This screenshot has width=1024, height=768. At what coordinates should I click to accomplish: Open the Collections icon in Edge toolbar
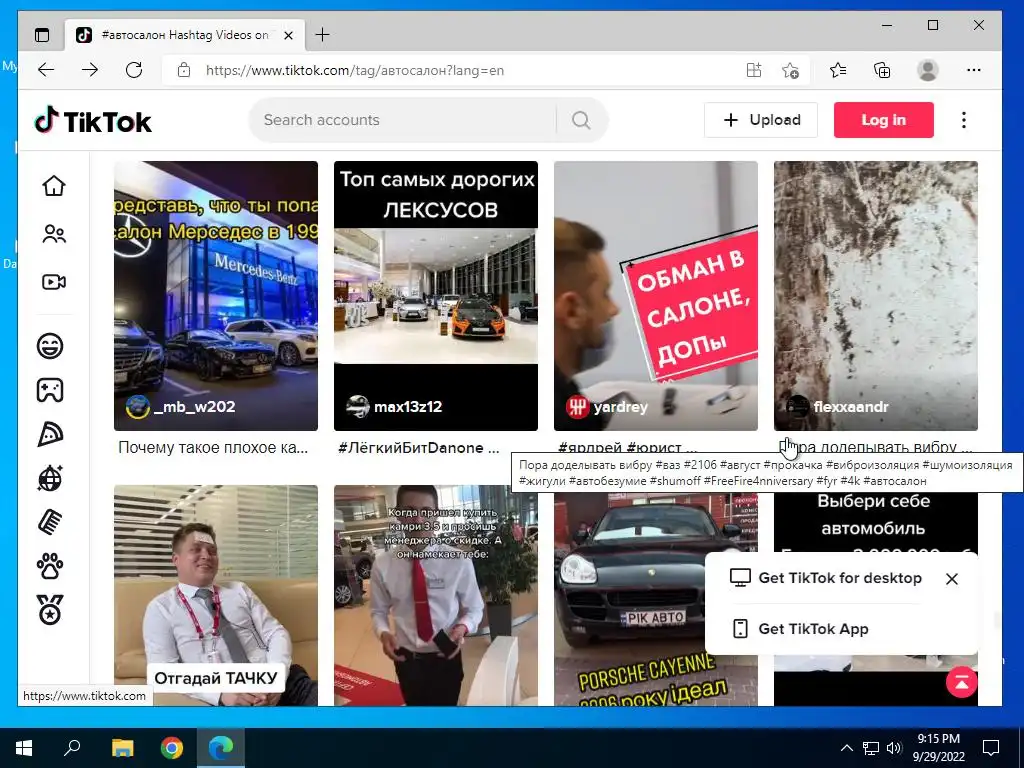882,70
